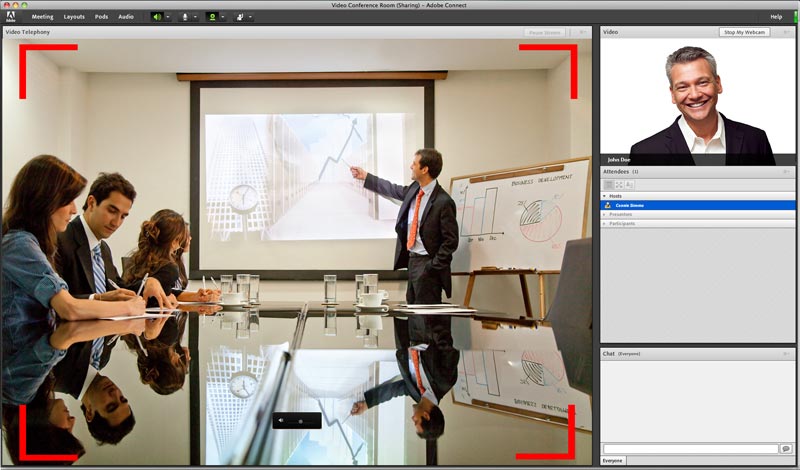The image size is (800, 470).
Task: Click the Pause Stream button
Action: click(x=544, y=32)
